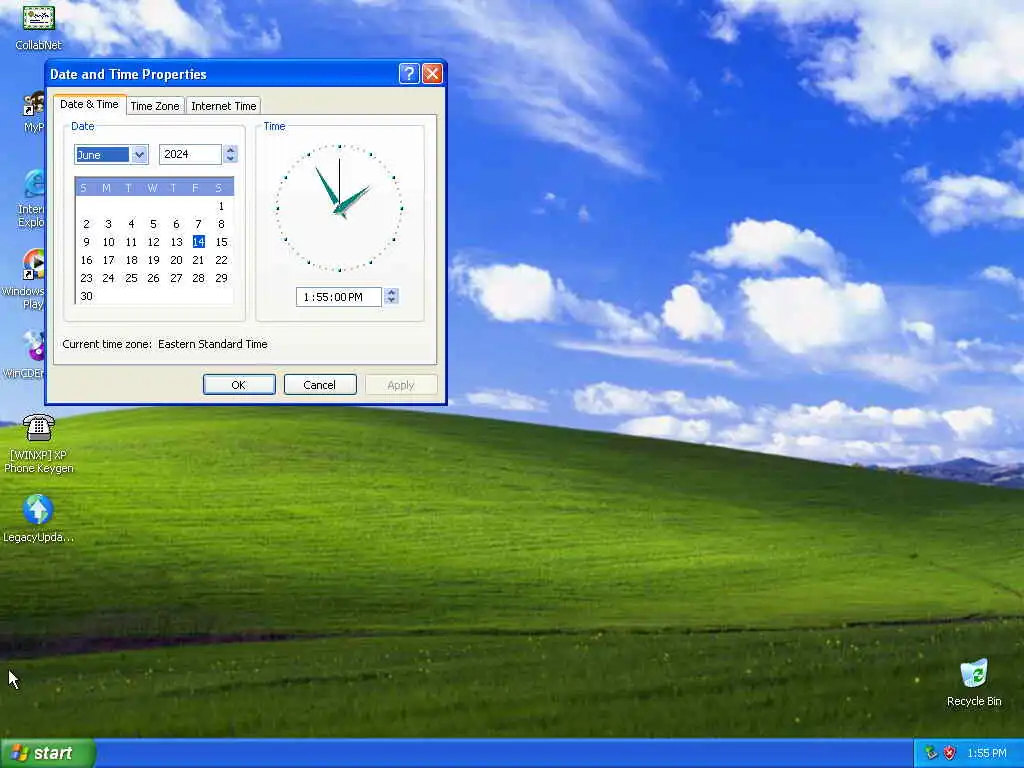Click the security shield tray icon

coord(950,753)
